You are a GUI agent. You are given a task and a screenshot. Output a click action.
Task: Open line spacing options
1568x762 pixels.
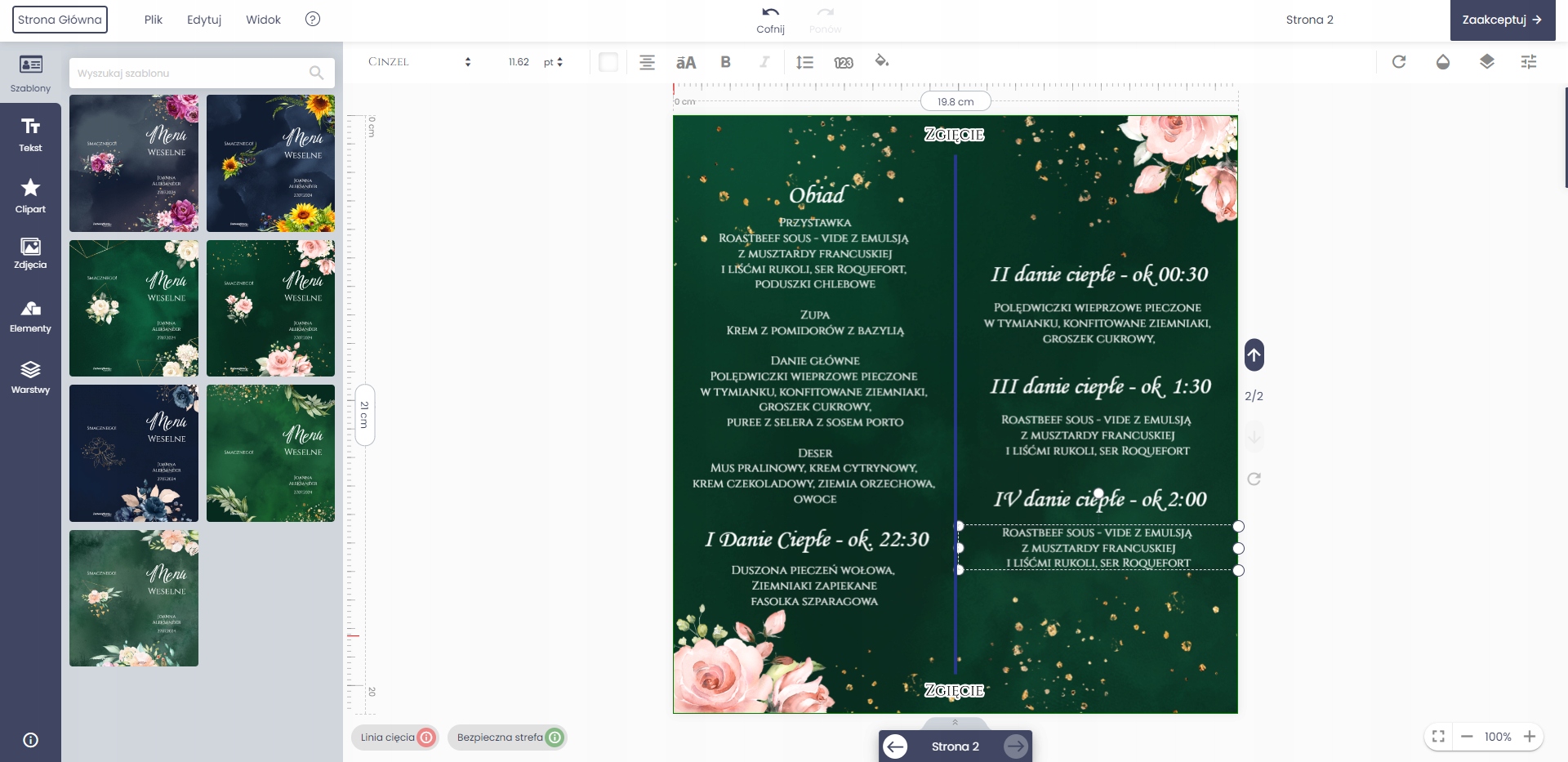804,62
